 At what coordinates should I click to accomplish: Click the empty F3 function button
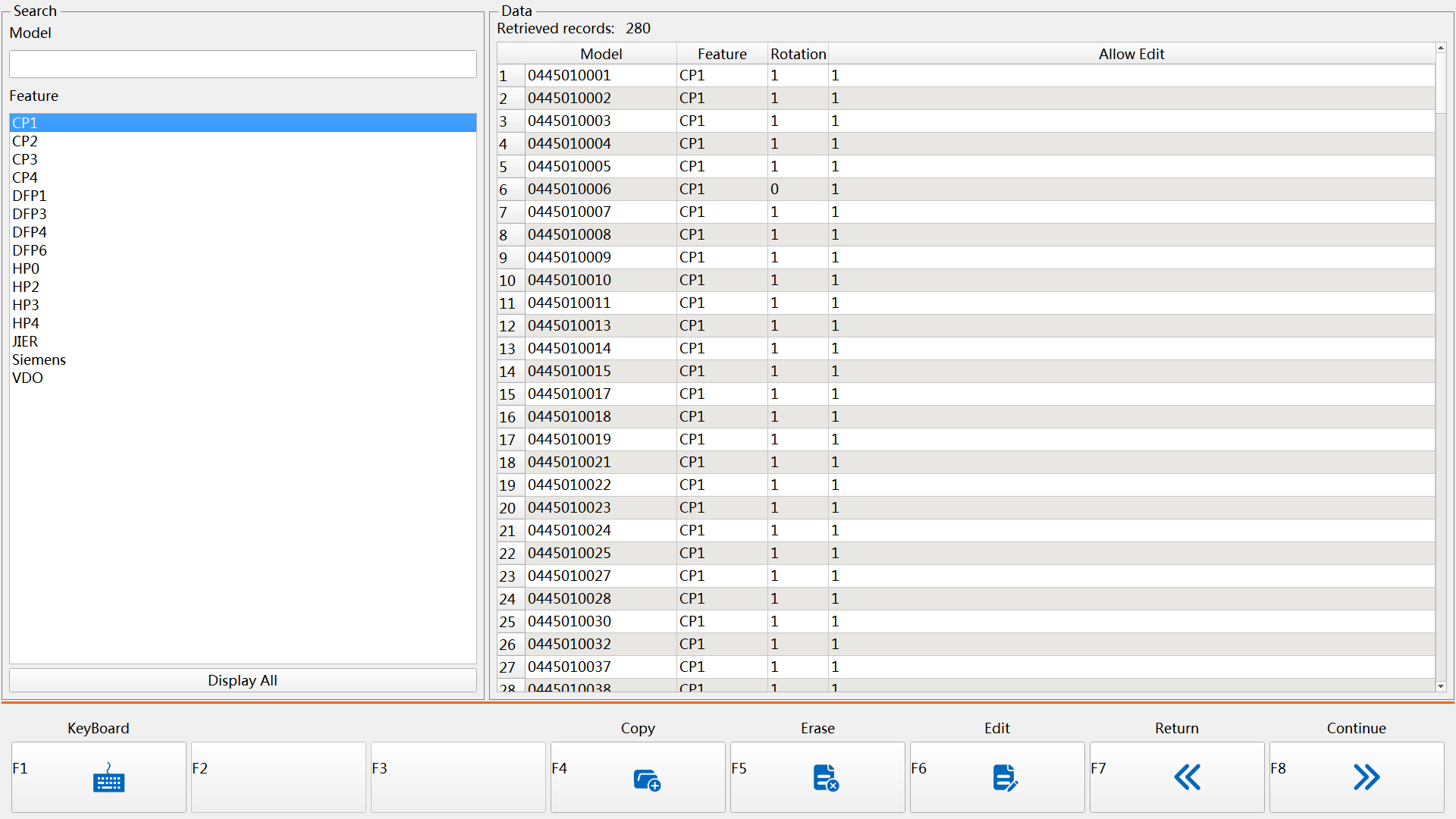(458, 777)
